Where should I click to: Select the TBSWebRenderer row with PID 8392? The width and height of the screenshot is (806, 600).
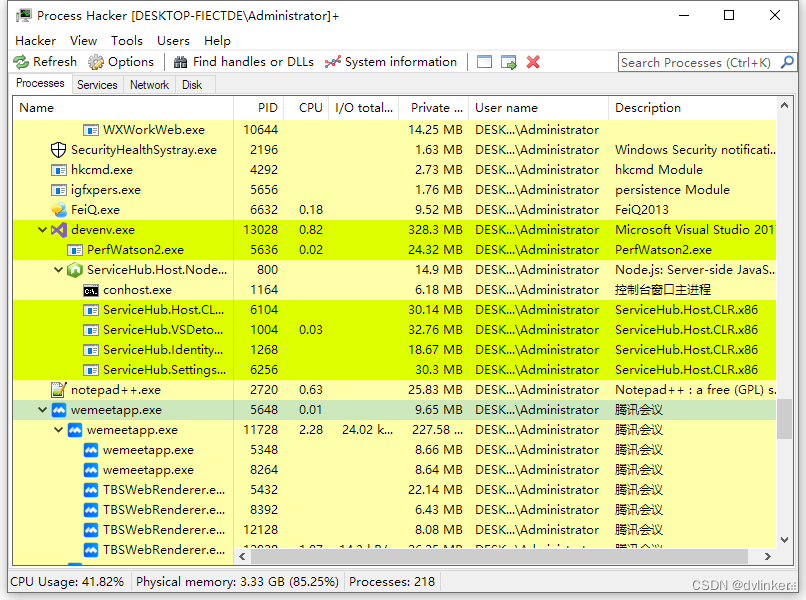[x=395, y=510]
